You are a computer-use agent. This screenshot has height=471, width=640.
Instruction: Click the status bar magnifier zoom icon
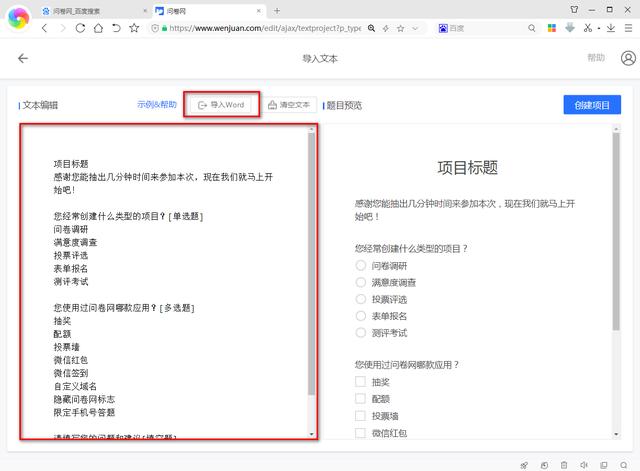point(624,465)
